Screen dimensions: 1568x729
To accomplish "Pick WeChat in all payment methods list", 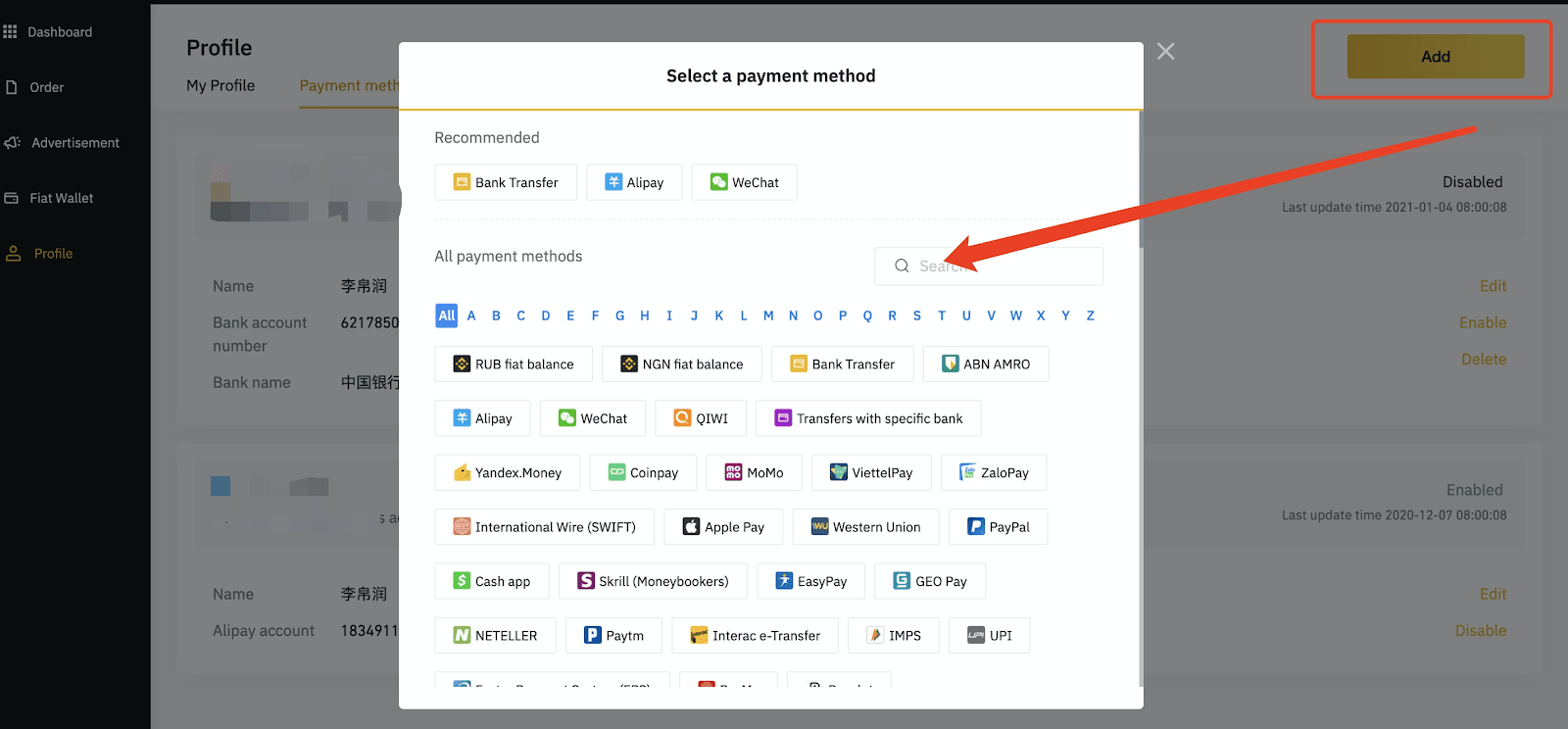I will 593,418.
